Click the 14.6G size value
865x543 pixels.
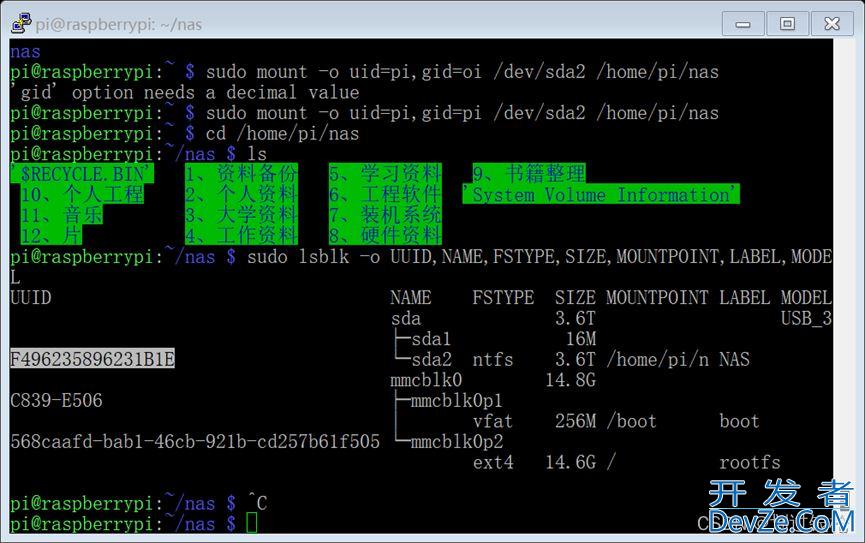coord(570,462)
